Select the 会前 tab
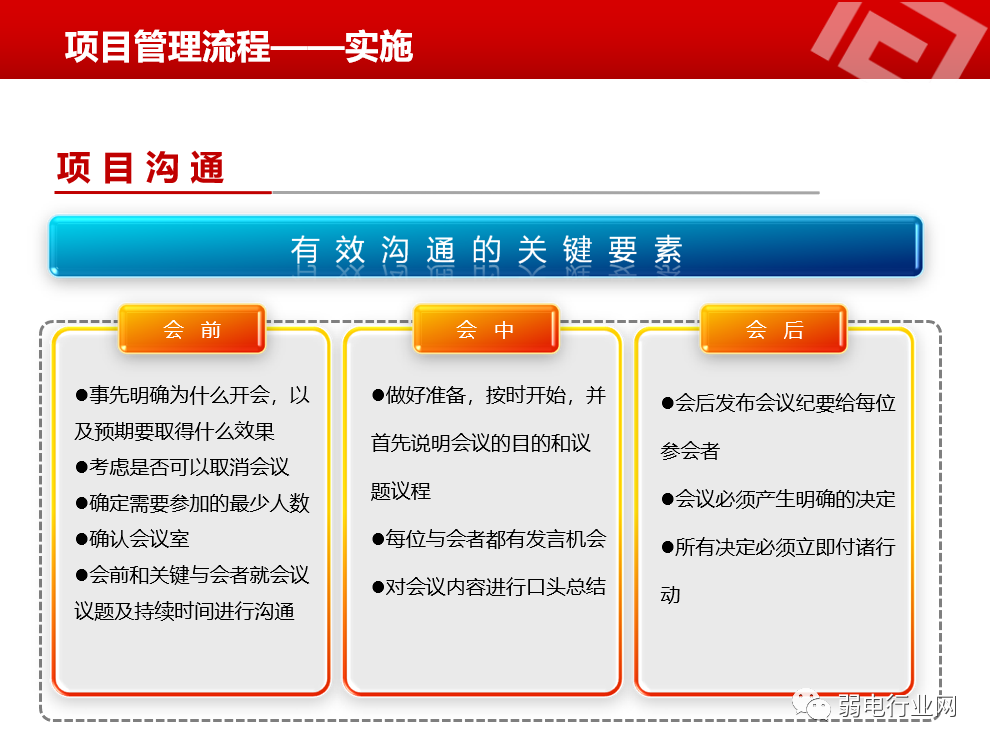Screen dimensions: 990x750 pos(192,329)
